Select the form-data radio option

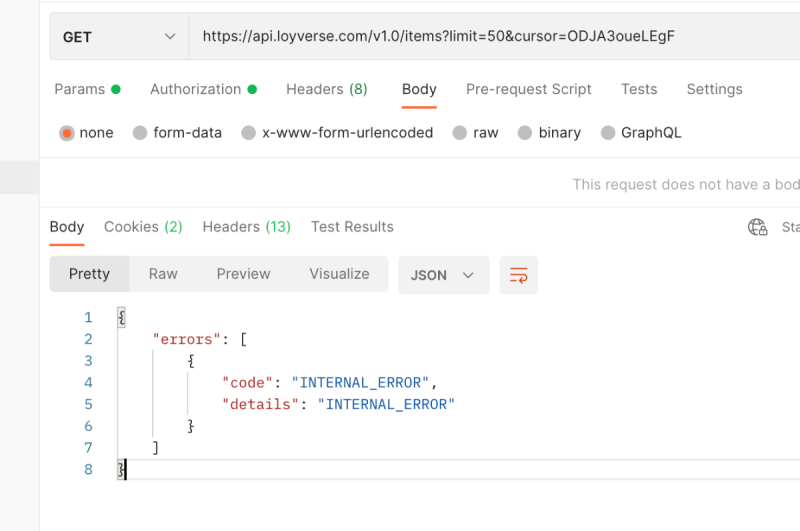[140, 133]
